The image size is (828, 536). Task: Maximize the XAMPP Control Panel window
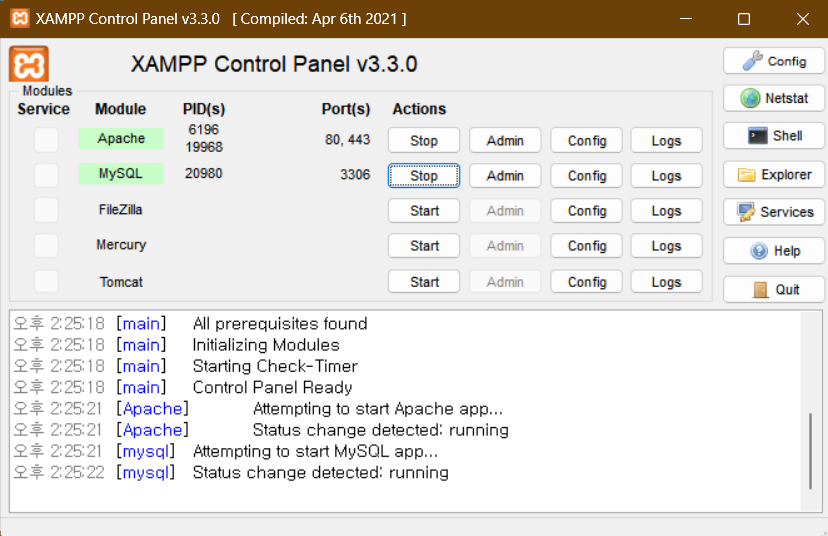click(x=744, y=19)
